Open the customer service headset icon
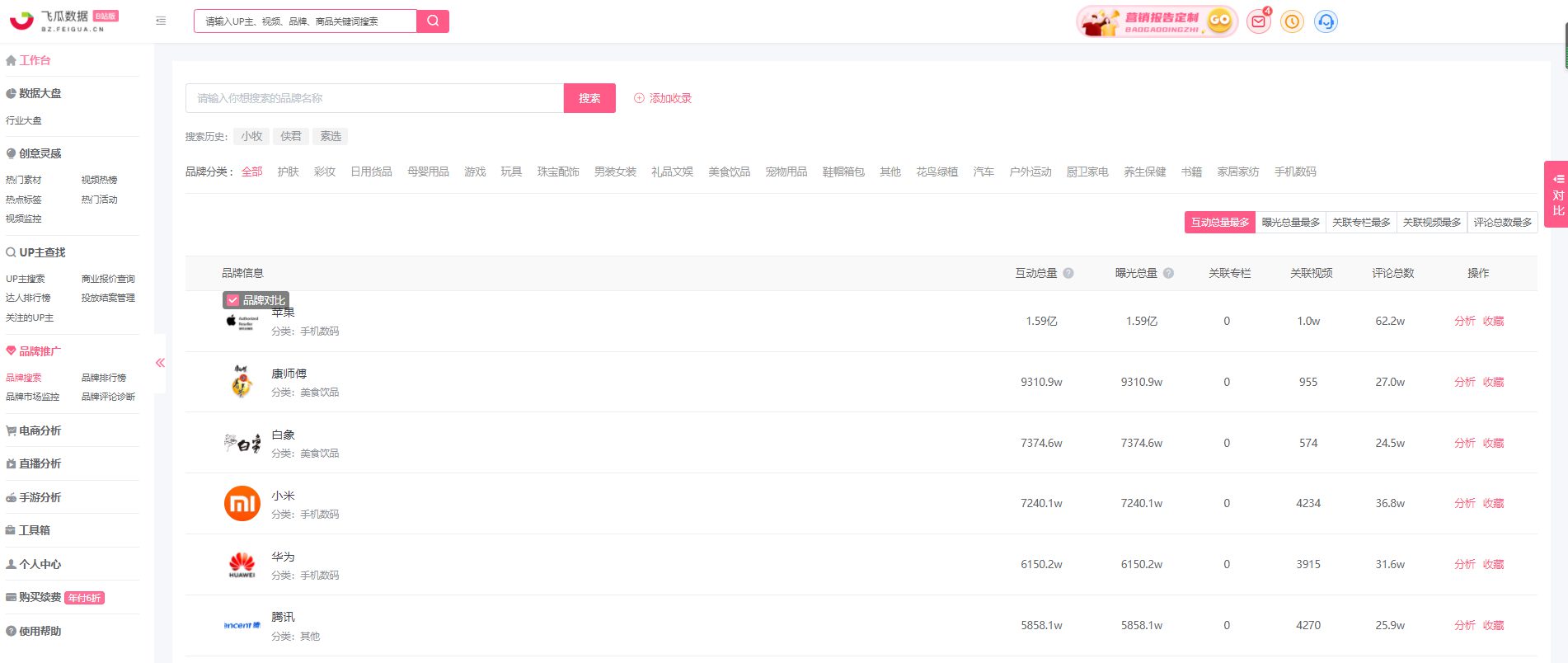 (x=1326, y=21)
